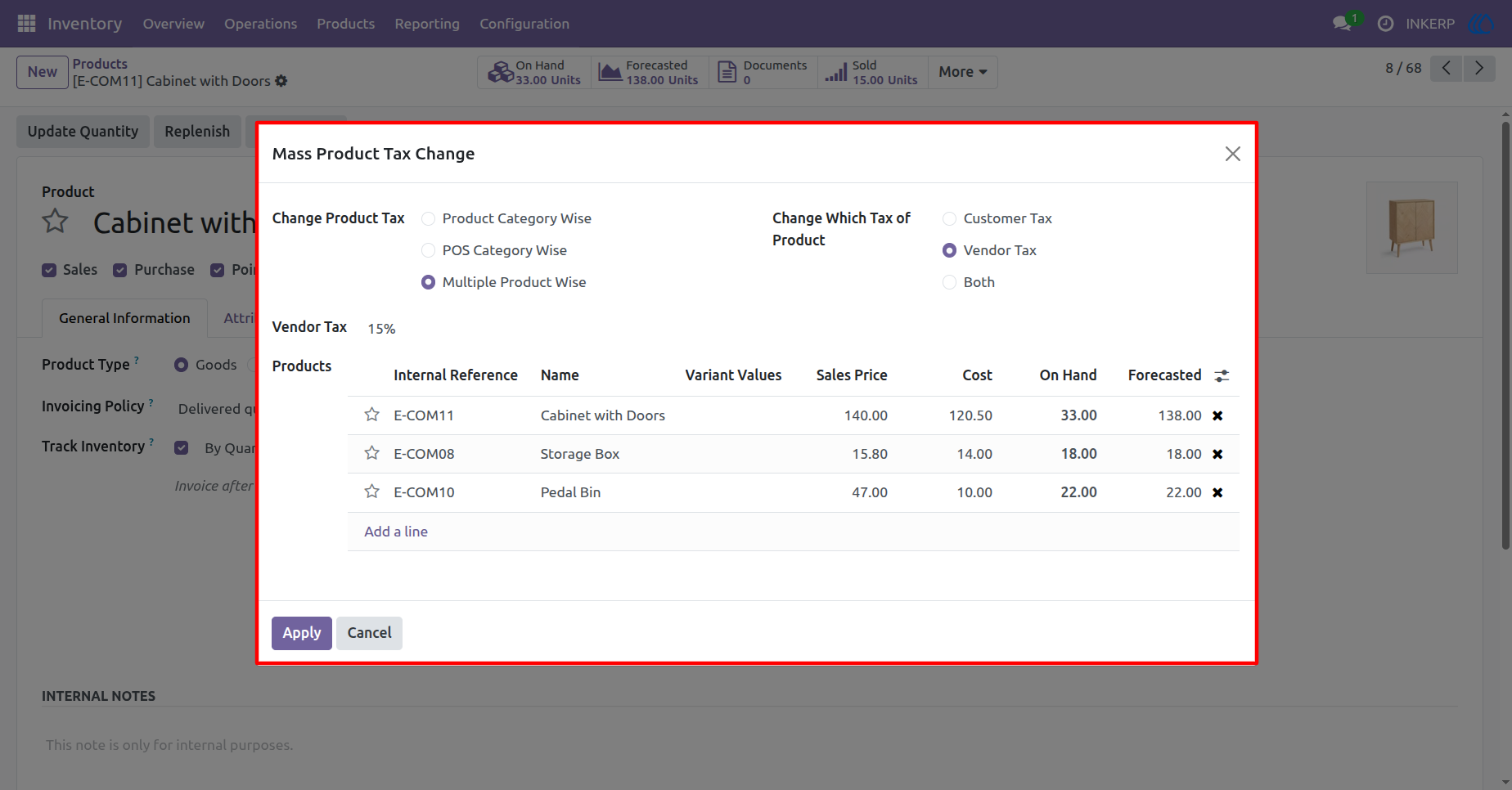Open the chat messages icon
Viewport: 1512px width, 790px height.
(x=1342, y=24)
